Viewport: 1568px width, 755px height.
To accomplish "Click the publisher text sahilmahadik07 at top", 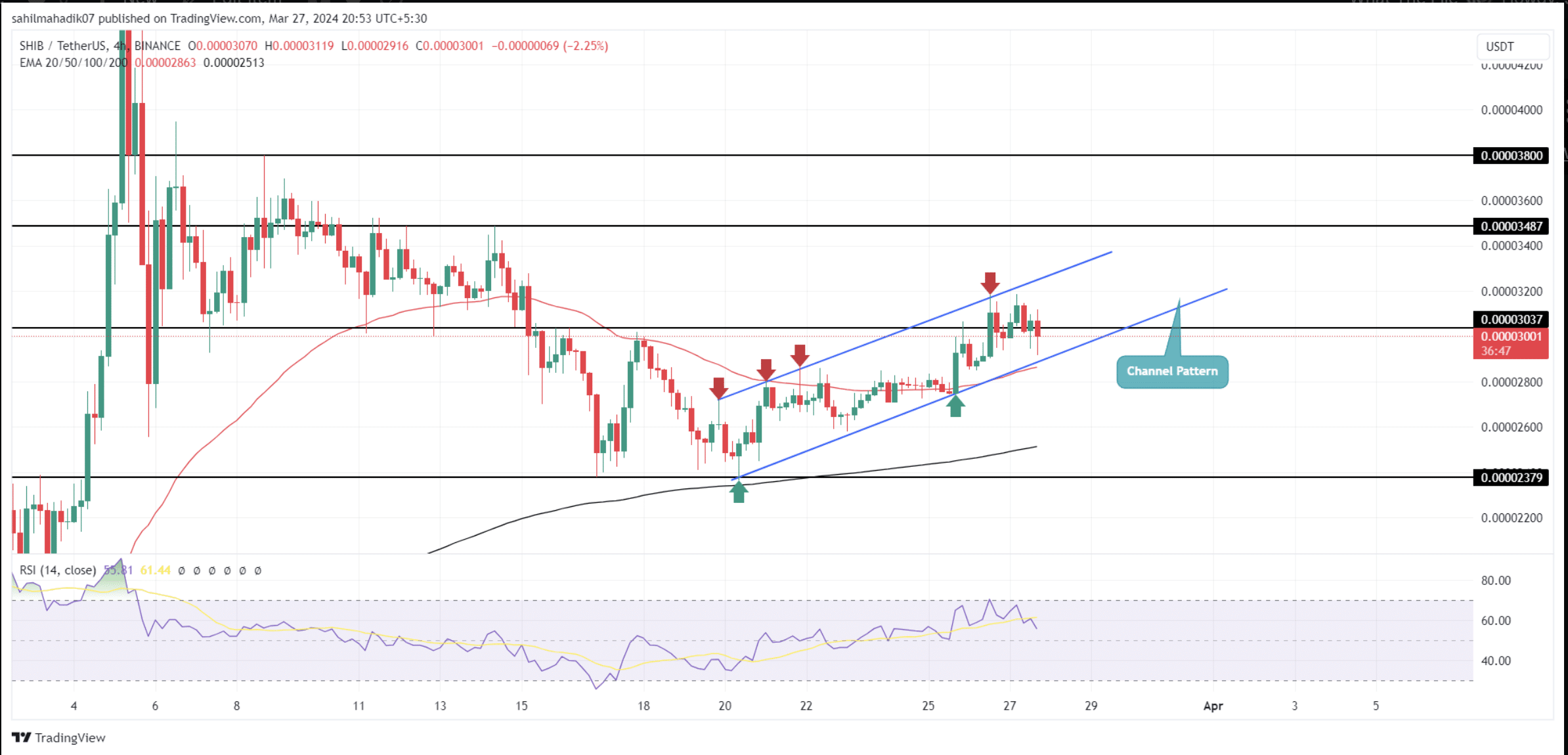I will tap(53, 18).
